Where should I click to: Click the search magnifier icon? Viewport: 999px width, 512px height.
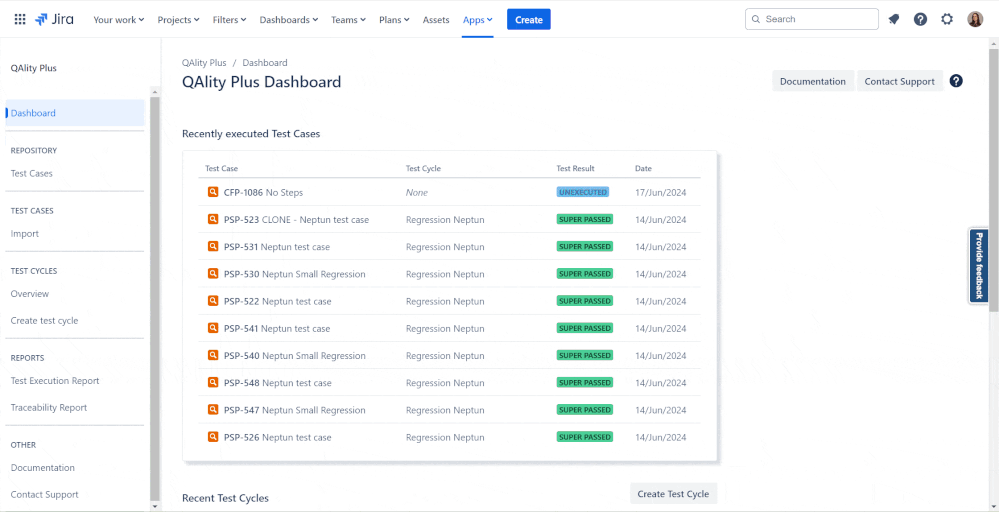coord(756,19)
